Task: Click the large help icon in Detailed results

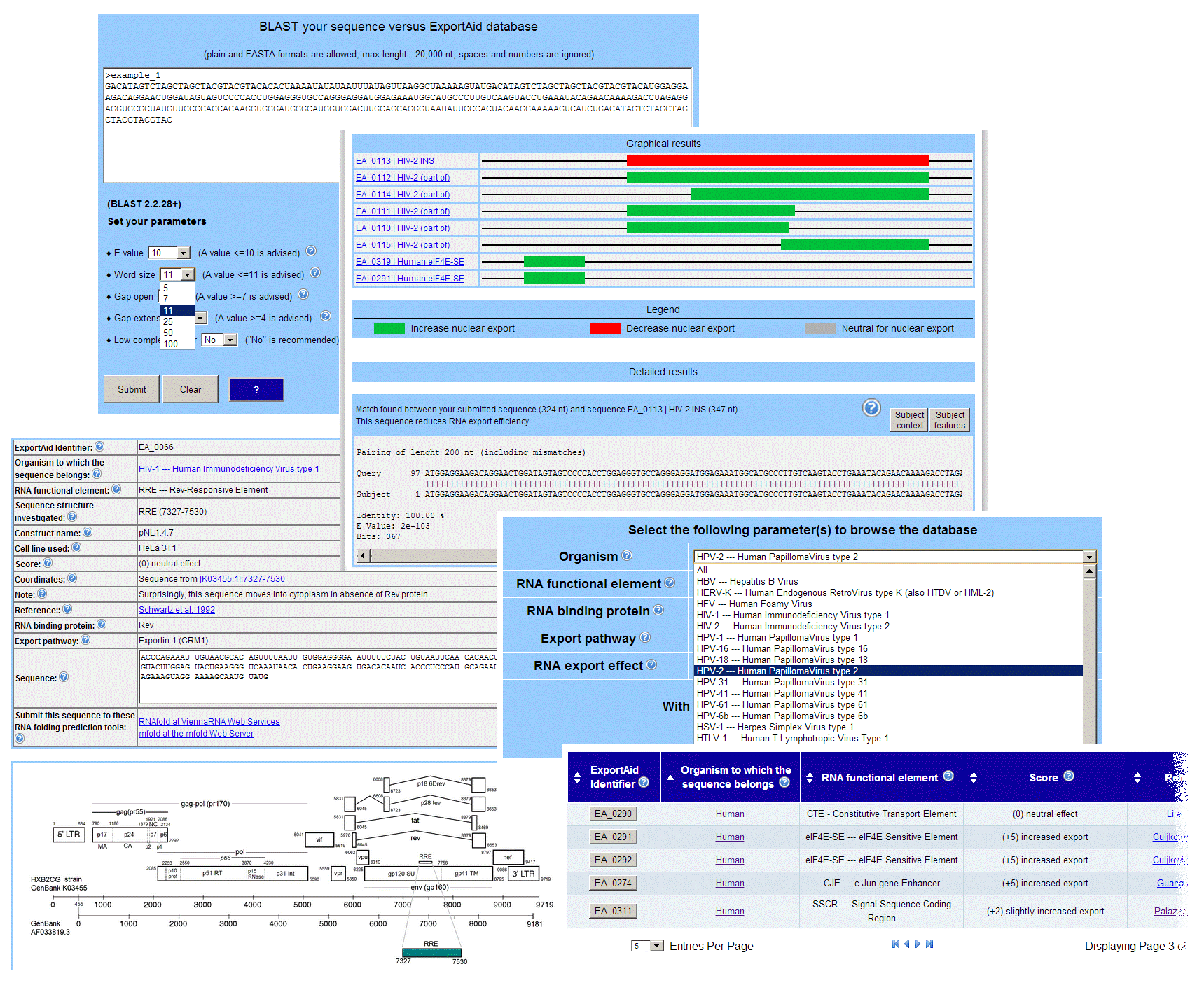Action: (871, 408)
